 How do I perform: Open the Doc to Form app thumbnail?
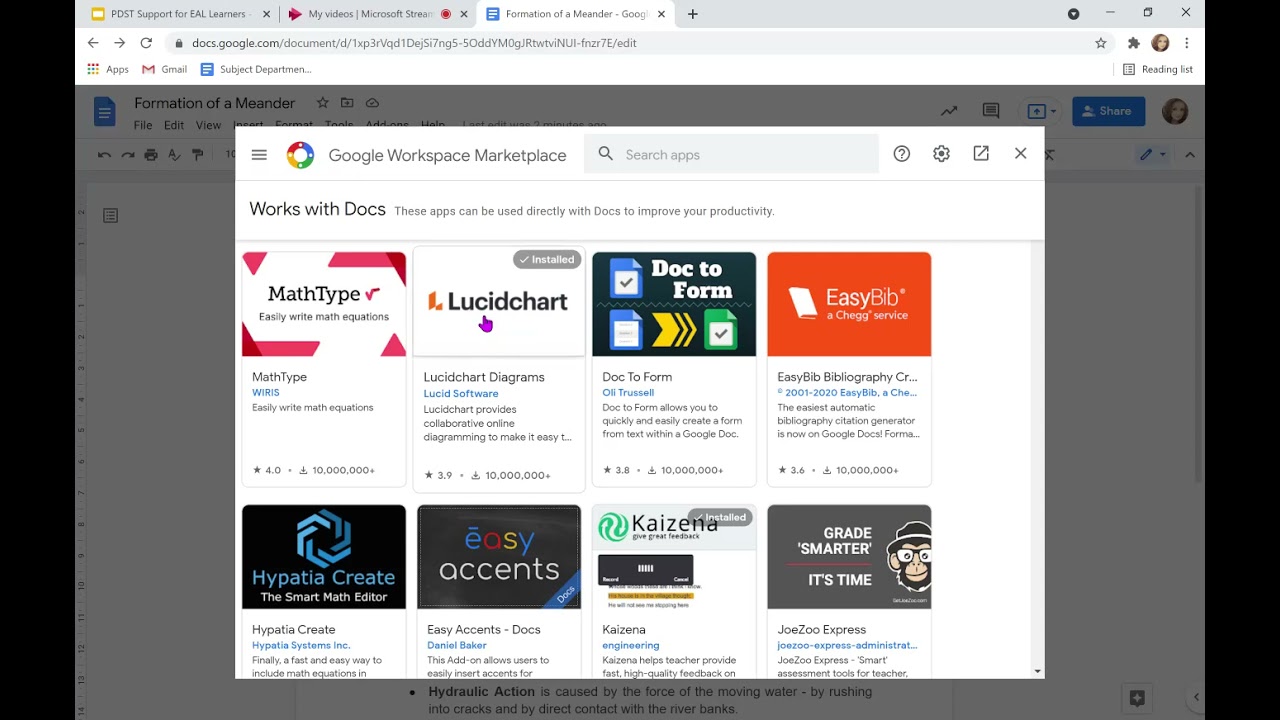click(x=674, y=304)
